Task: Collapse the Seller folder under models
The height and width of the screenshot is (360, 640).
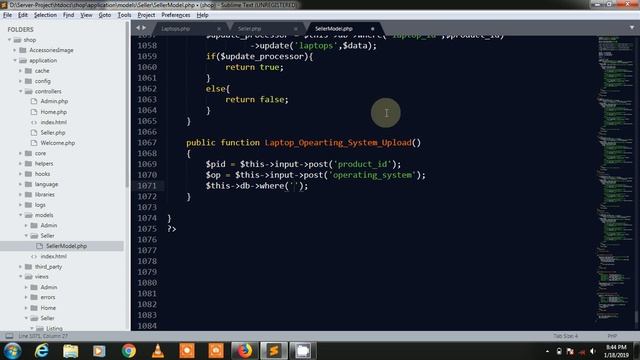Action: pos(26,236)
